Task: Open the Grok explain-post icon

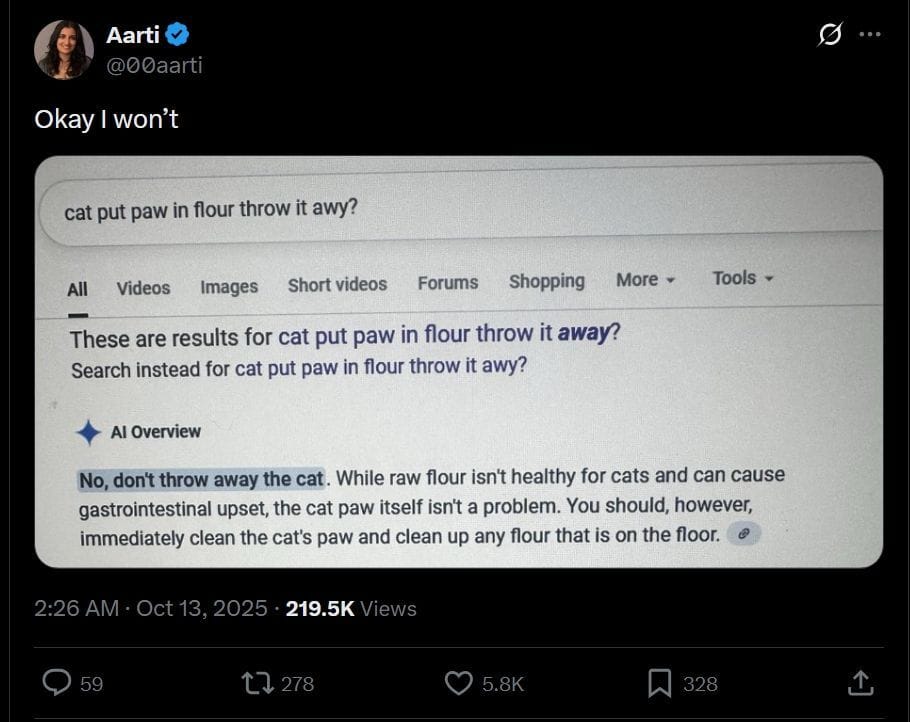Action: click(830, 34)
